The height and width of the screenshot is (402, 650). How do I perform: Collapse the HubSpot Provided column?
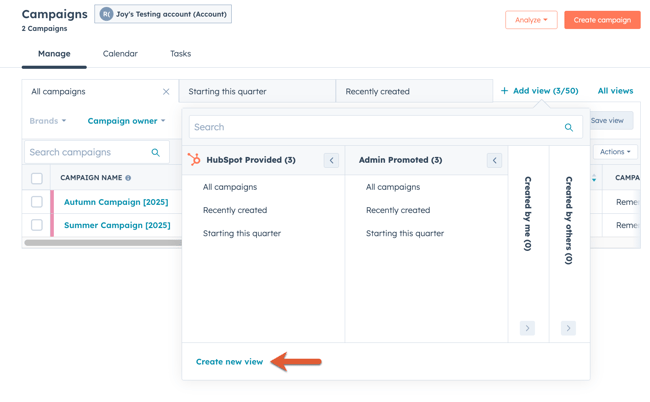[331, 160]
